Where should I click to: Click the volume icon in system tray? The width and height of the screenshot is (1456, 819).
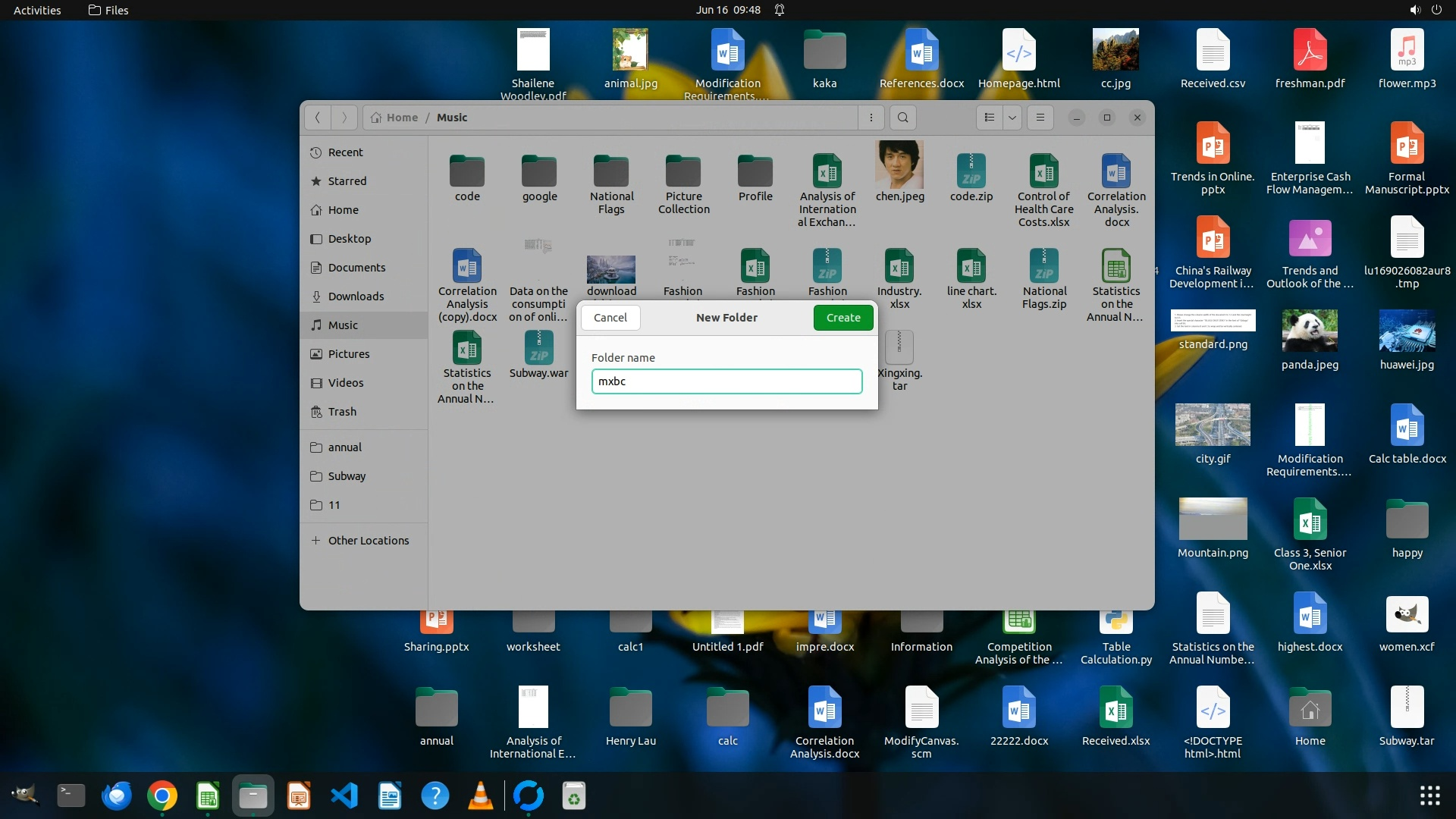1414,10
